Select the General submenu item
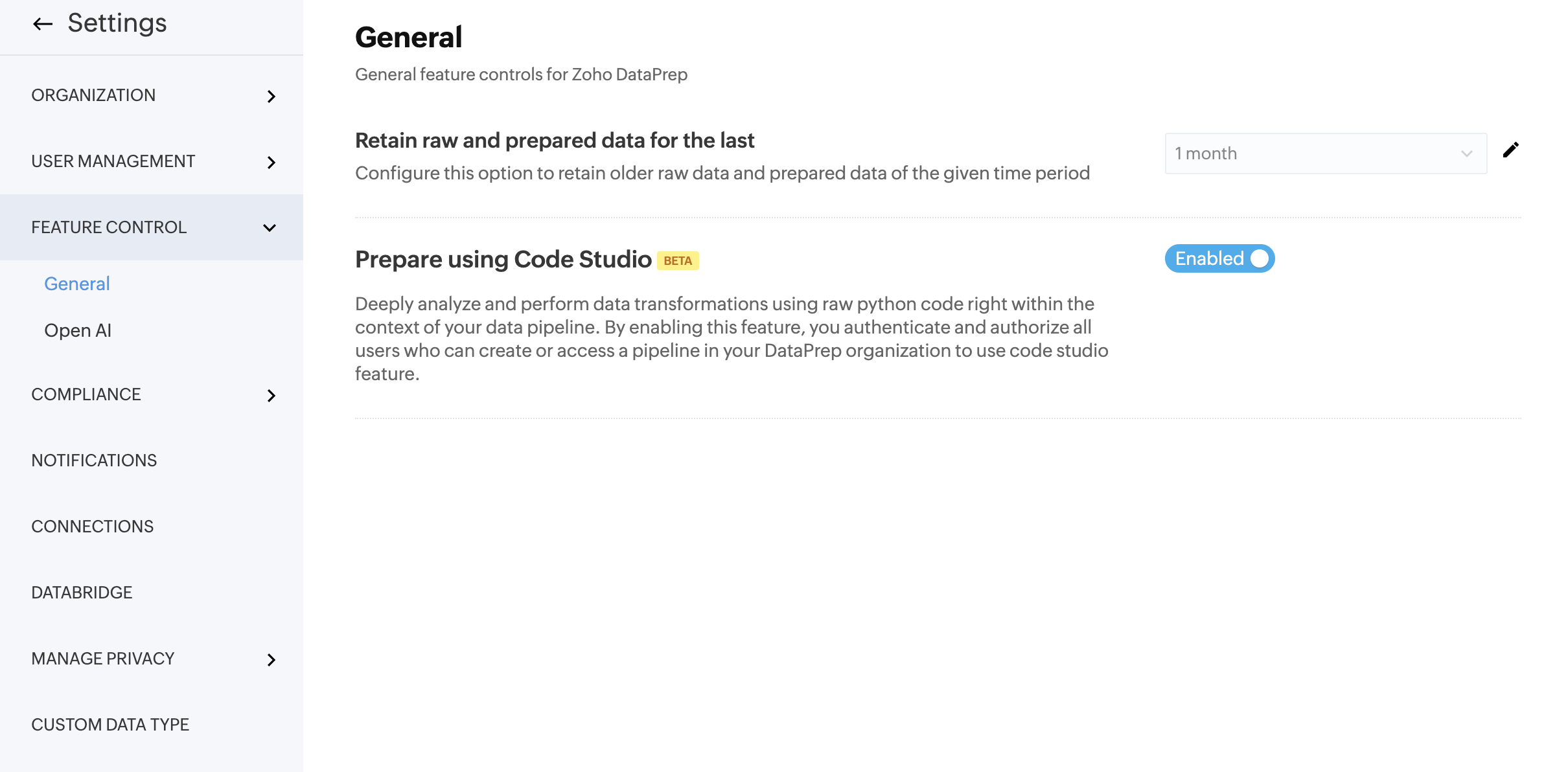Screen dimensions: 1568x772 click(77, 284)
